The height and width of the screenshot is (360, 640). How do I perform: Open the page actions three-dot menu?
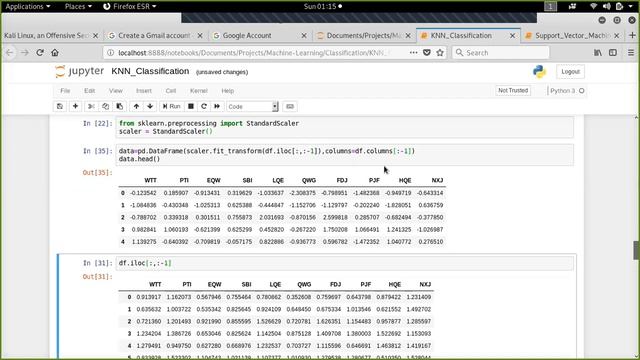coord(413,53)
